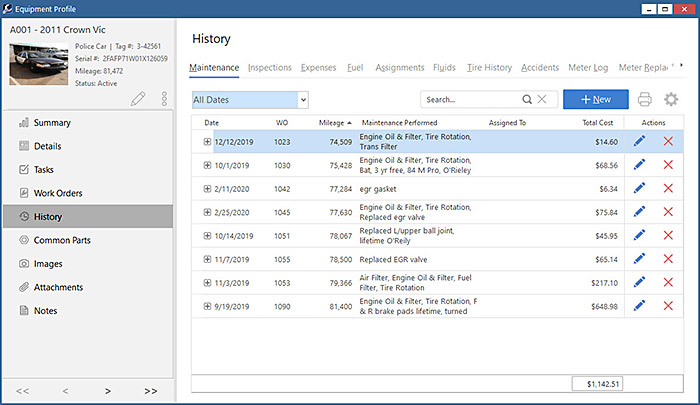Edit work order 1030 record
Viewport: 700px width, 405px height.
639,165
